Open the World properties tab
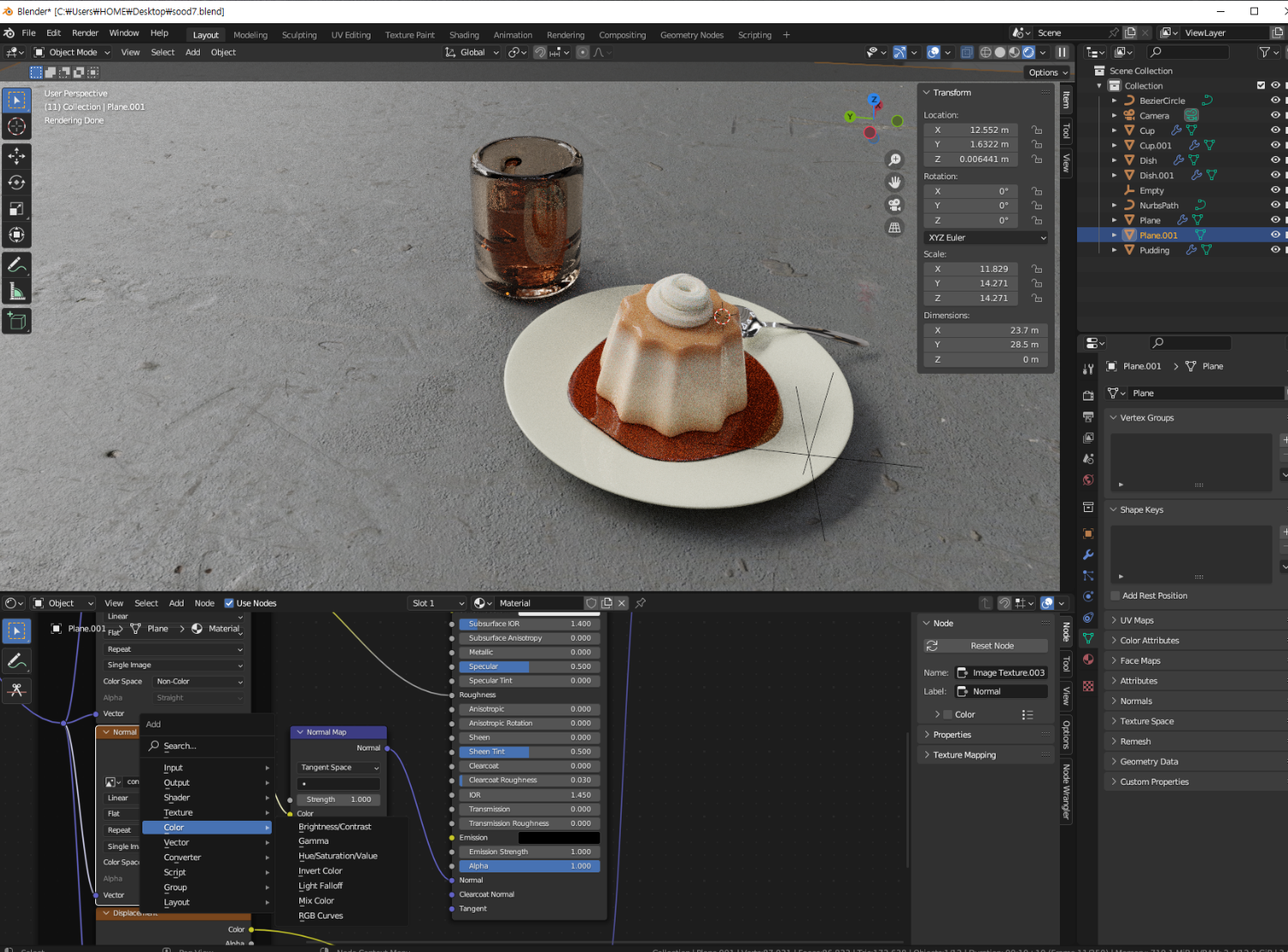Image resolution: width=1288 pixels, height=952 pixels. (1088, 480)
